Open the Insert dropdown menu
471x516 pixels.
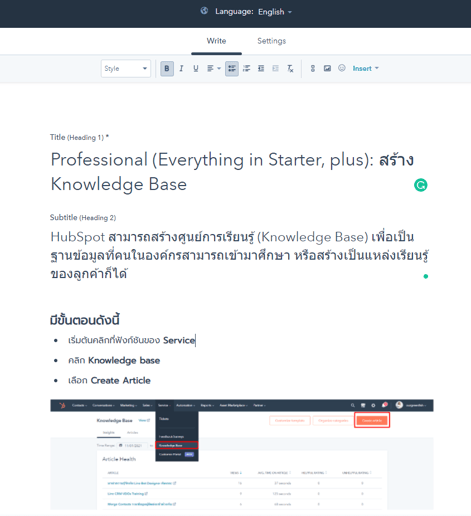[366, 68]
